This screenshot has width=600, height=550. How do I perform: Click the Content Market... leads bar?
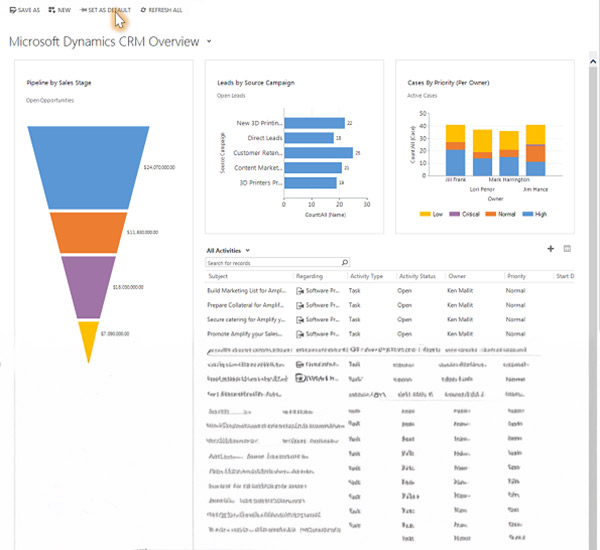[313, 168]
